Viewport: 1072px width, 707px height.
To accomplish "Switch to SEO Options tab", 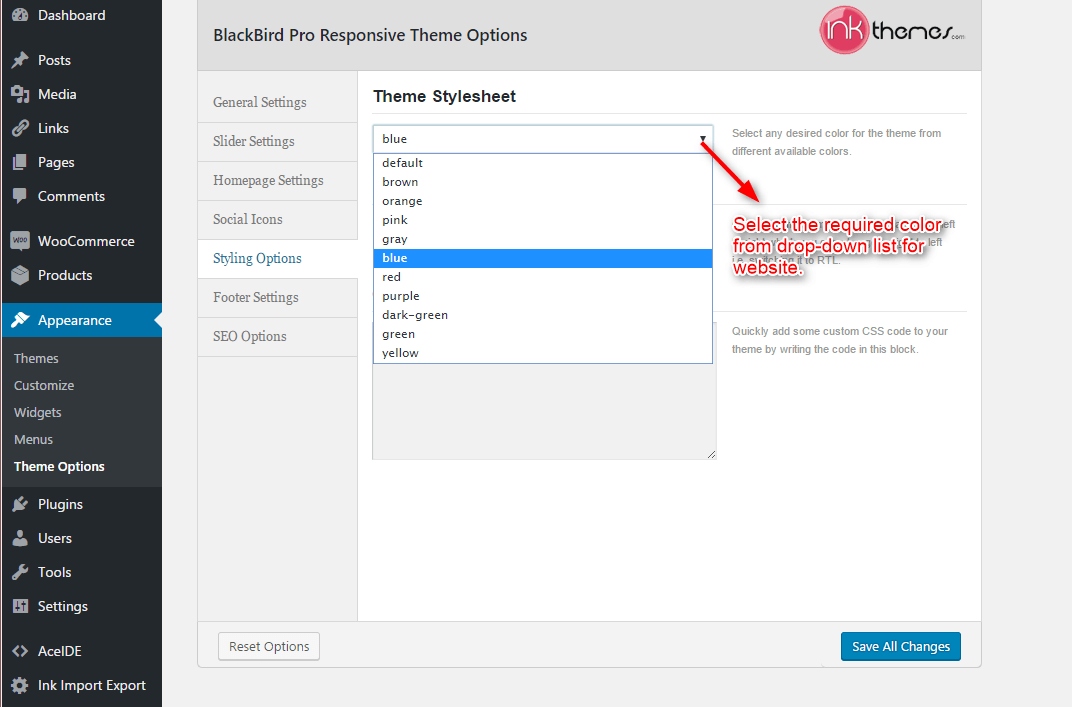I will point(278,336).
